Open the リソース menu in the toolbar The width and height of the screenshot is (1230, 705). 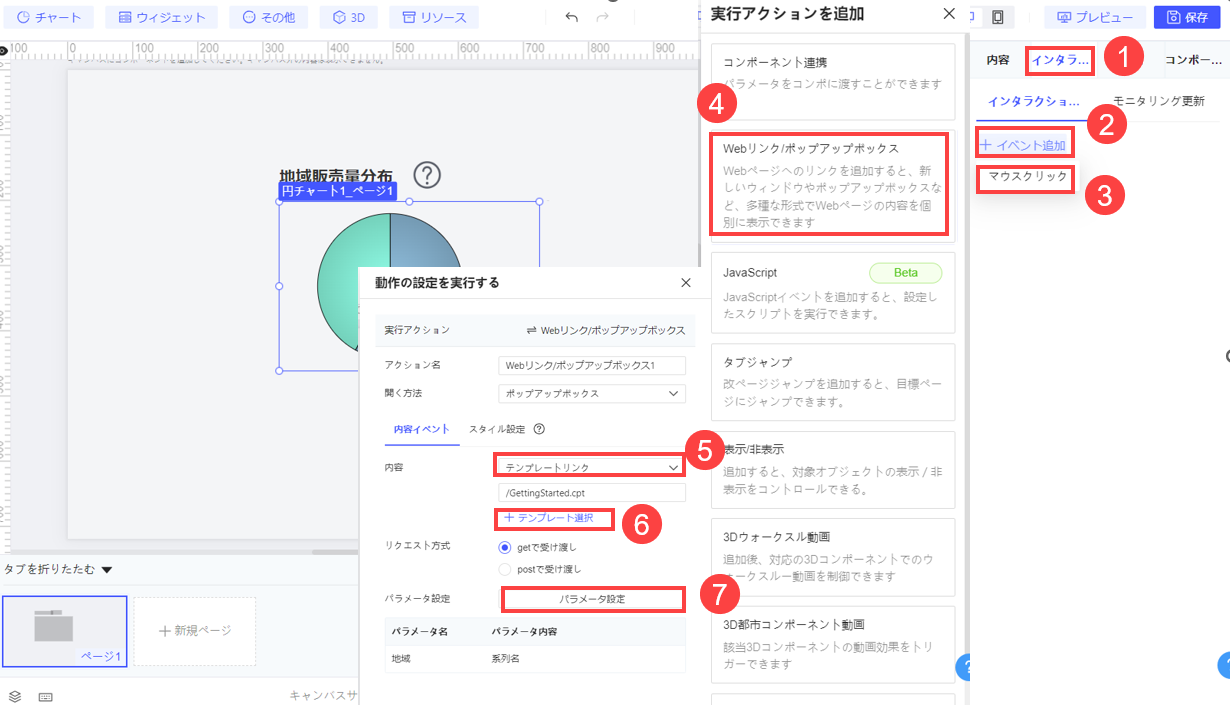[x=434, y=17]
